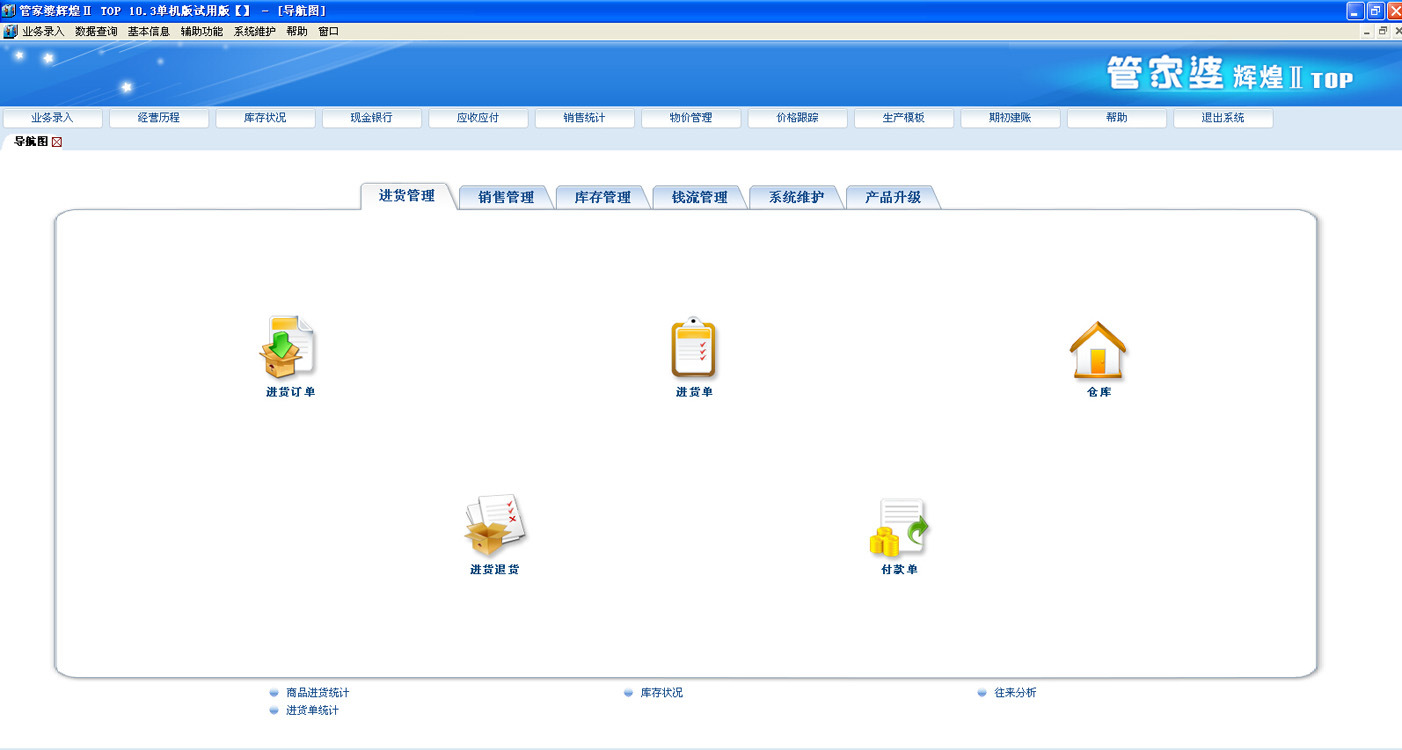This screenshot has height=750, width=1402.
Task: Open 物价管理 from the toolbar
Action: tap(690, 117)
